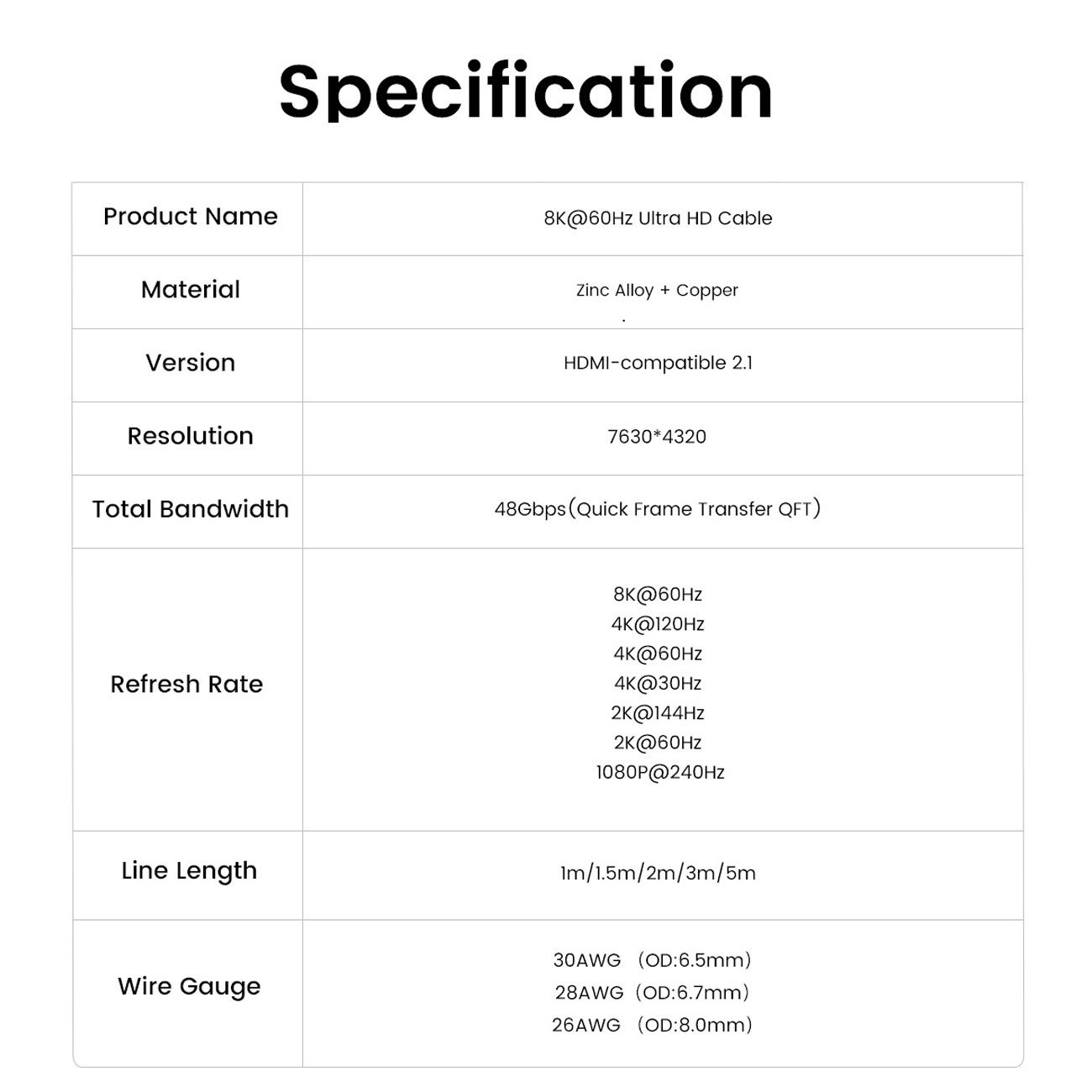Screen dimensions: 1092x1092
Task: Click the 7630*4320 resolution value
Action: (657, 437)
